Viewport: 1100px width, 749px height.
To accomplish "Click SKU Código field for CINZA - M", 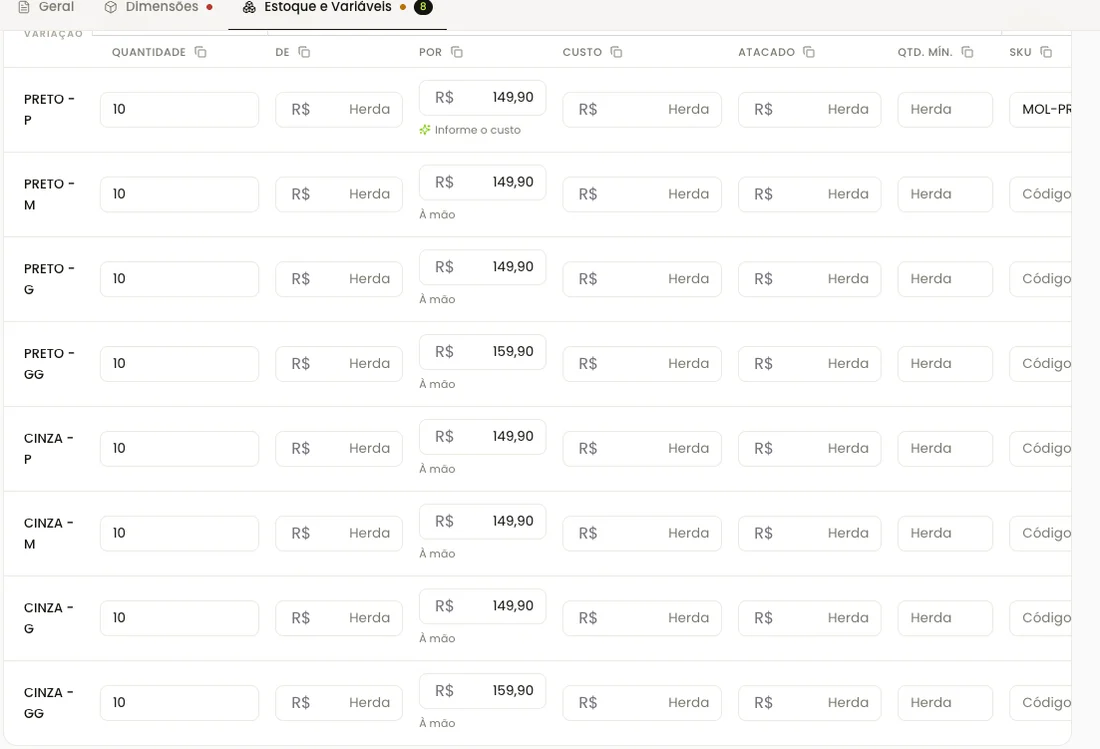I will [1040, 534].
